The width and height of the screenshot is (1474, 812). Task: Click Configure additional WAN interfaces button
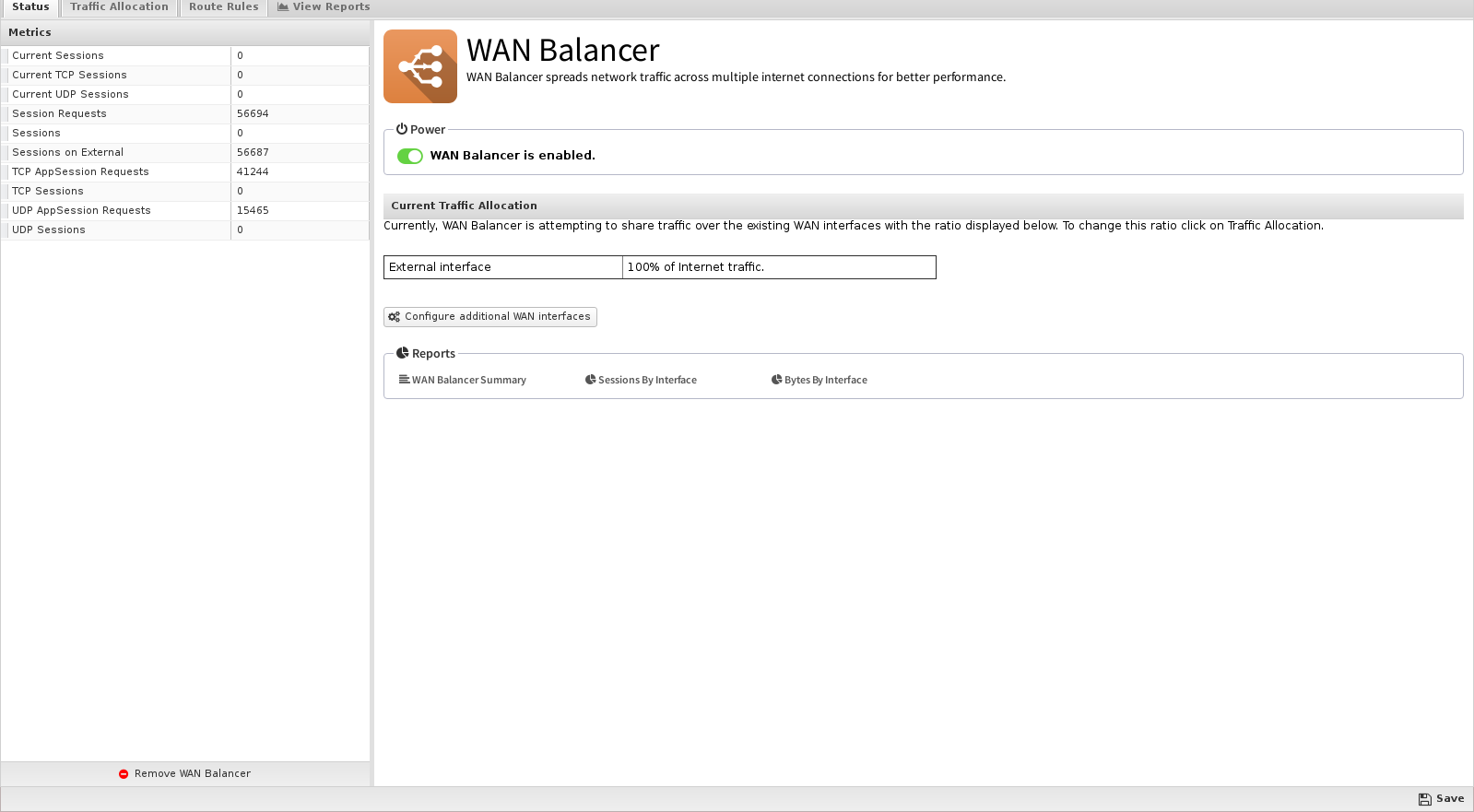pyautogui.click(x=490, y=317)
